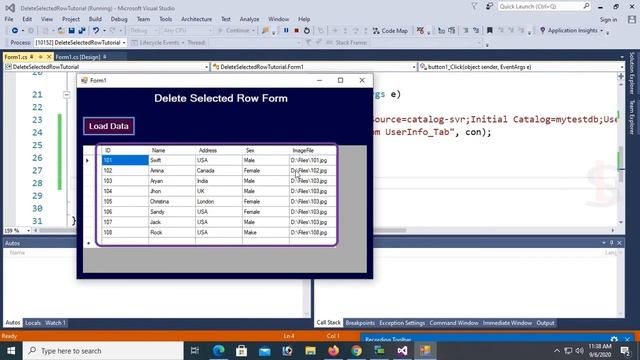Viewport: 640px width, 360px height.
Task: Open Google Chrome from the taskbar
Action: [356, 351]
